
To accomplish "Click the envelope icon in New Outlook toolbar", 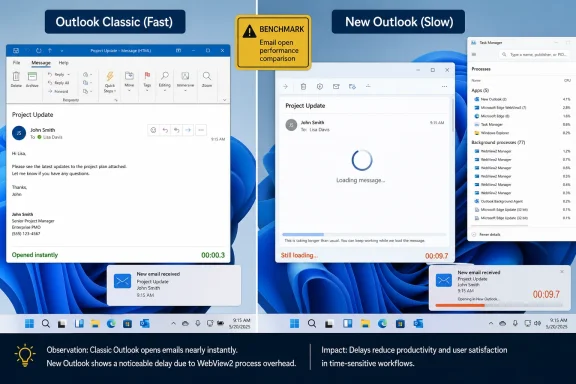I will point(336,87).
